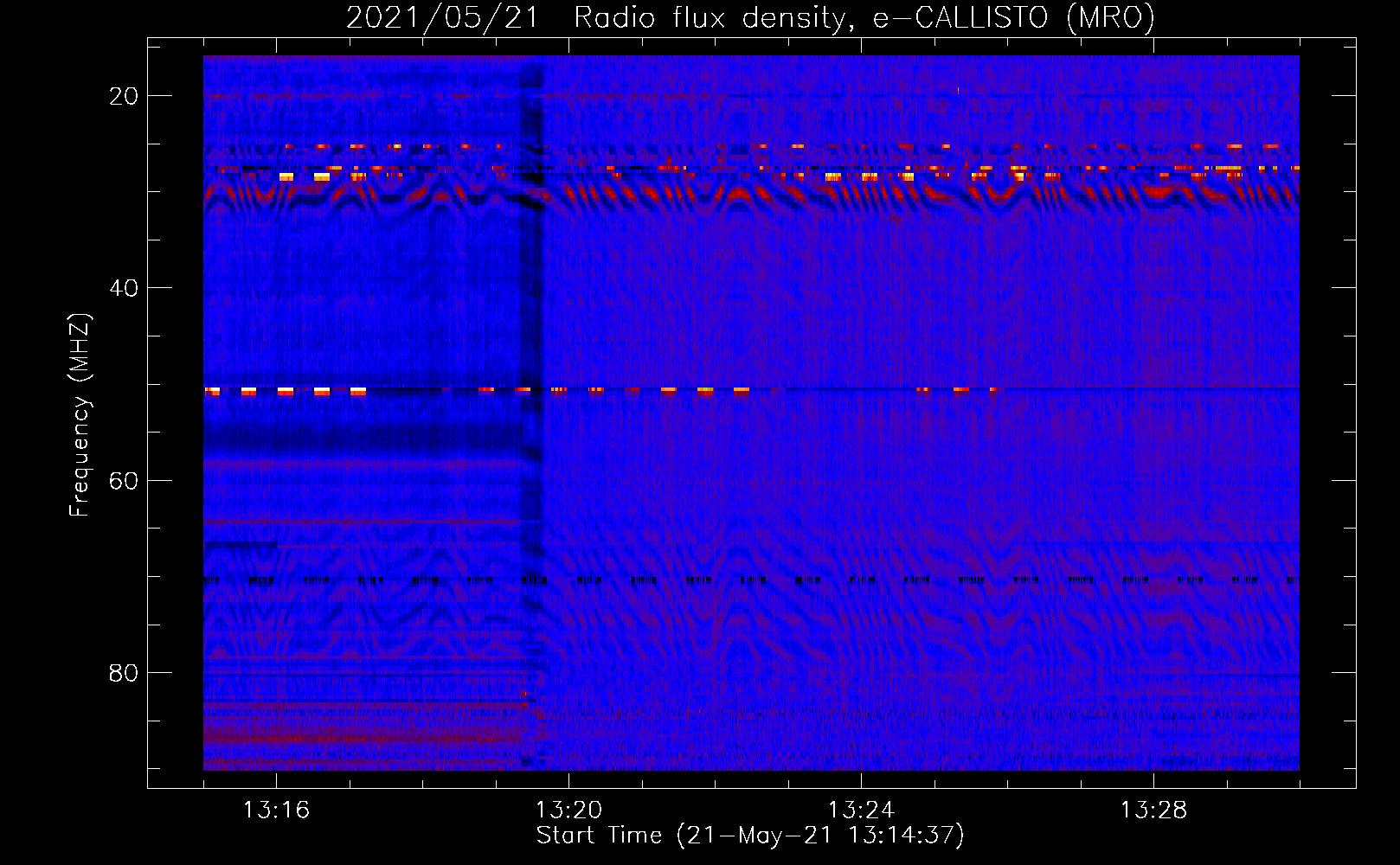Click the time tick label '13:16'
Viewport: 1400px width, 865px height.
point(276,811)
